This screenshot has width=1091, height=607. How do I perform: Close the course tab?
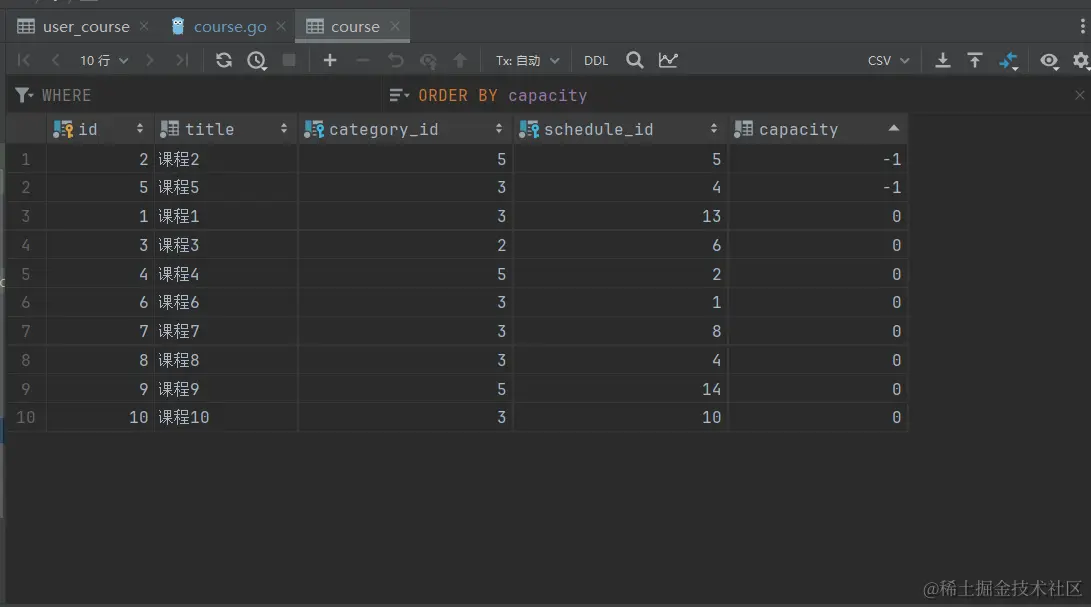(395, 26)
